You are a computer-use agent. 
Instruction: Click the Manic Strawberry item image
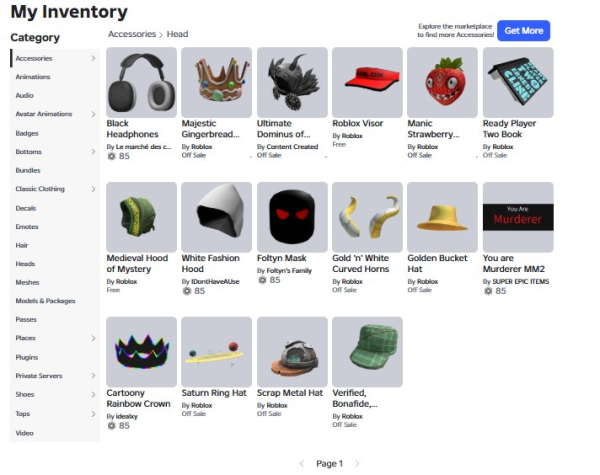(x=442, y=82)
